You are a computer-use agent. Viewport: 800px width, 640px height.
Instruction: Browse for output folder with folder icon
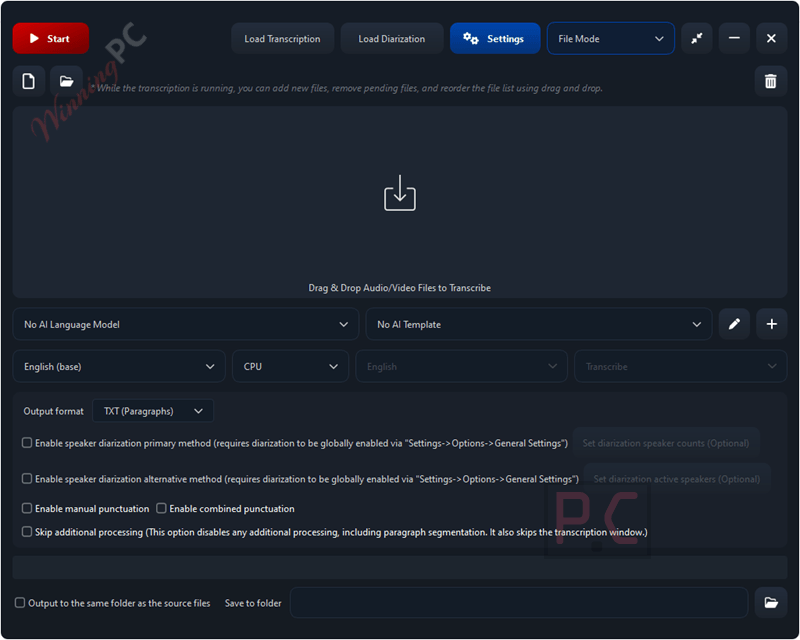pos(770,603)
